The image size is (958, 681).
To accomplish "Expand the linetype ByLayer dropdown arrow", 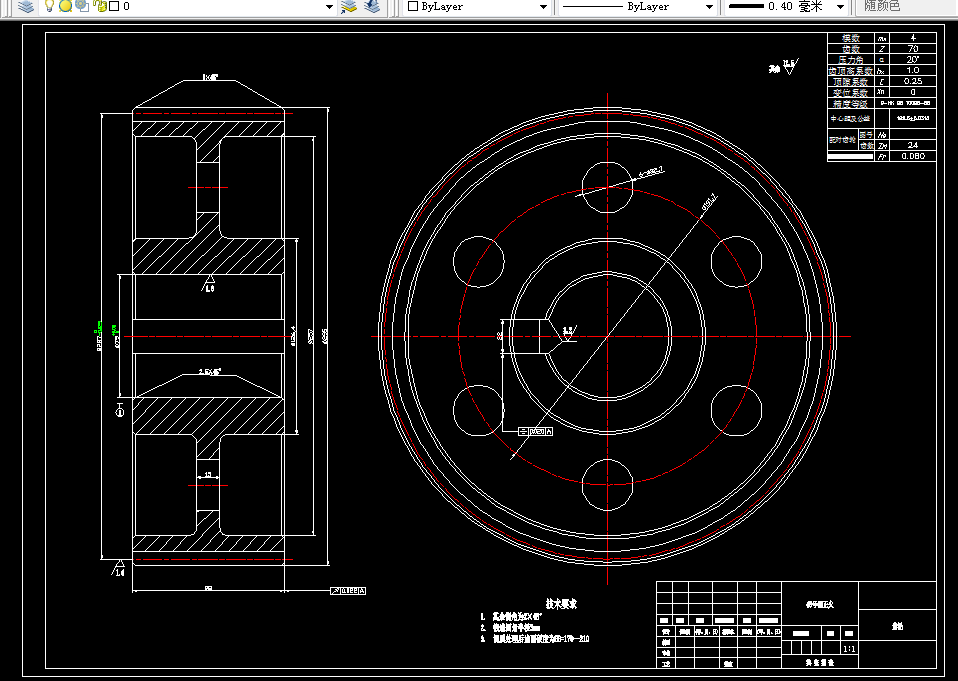I will pyautogui.click(x=709, y=7).
